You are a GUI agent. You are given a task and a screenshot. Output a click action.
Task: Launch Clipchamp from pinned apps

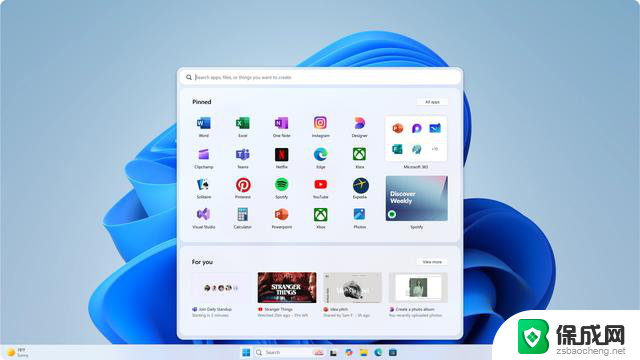(203, 154)
